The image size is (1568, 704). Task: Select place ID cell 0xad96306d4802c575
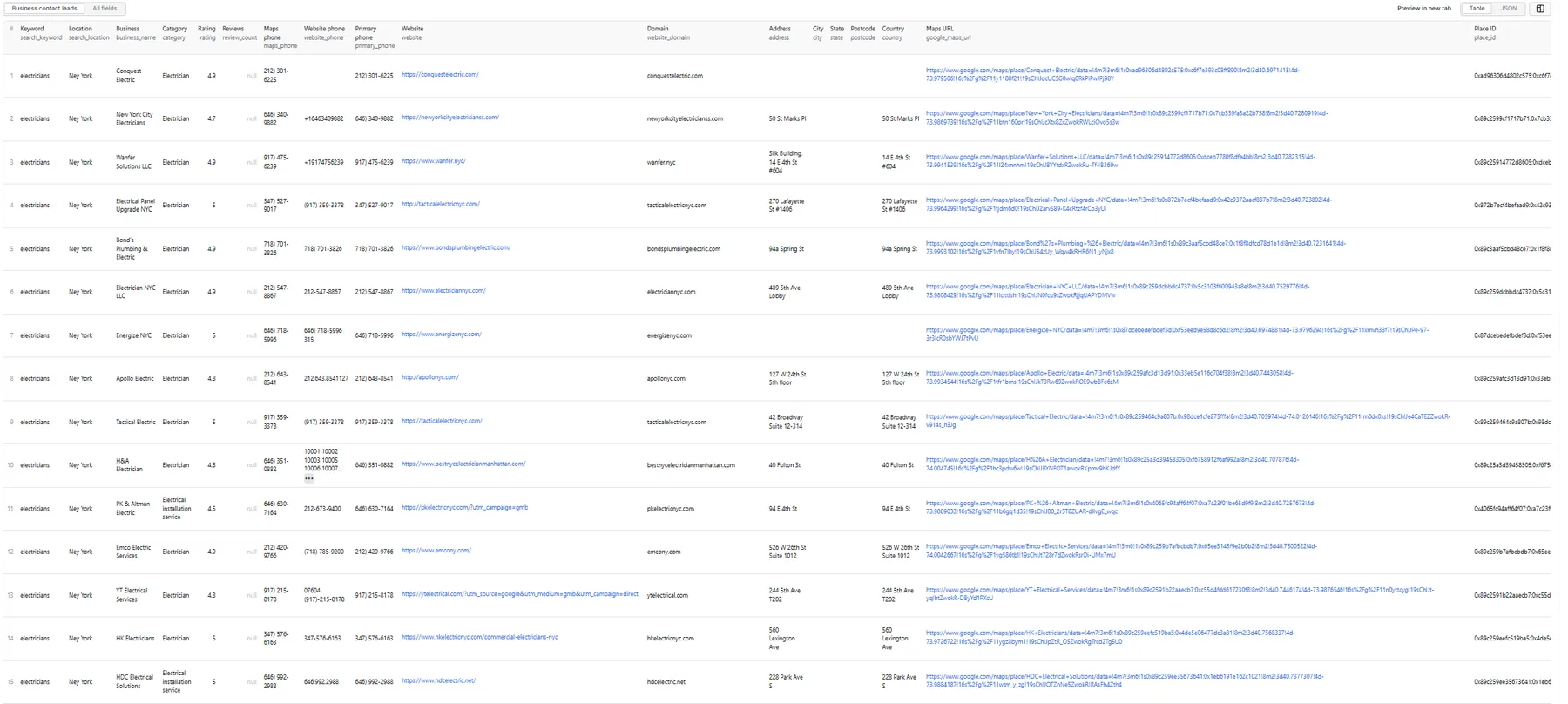click(1511, 76)
